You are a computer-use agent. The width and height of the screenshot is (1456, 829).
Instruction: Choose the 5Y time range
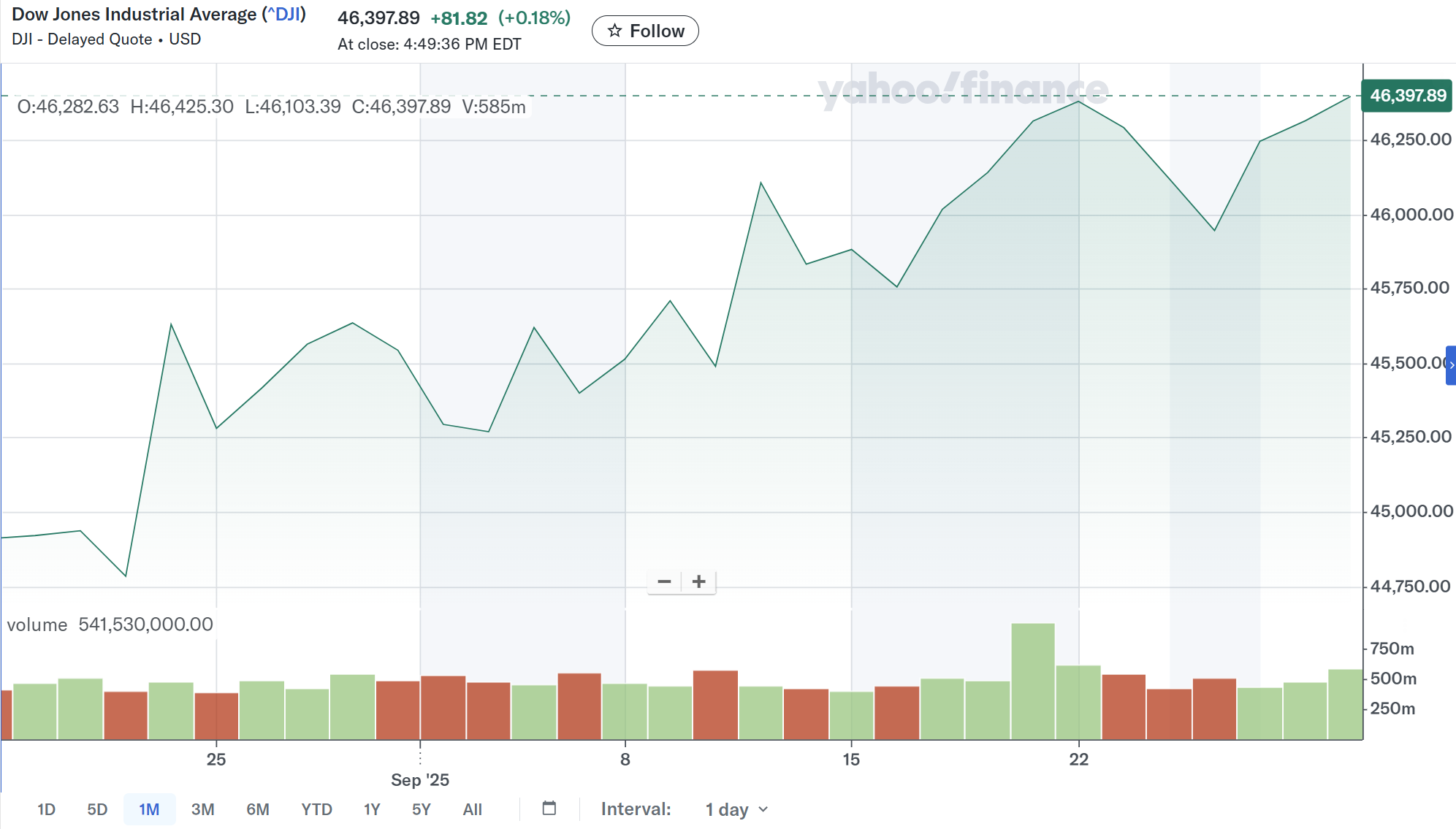(x=422, y=809)
